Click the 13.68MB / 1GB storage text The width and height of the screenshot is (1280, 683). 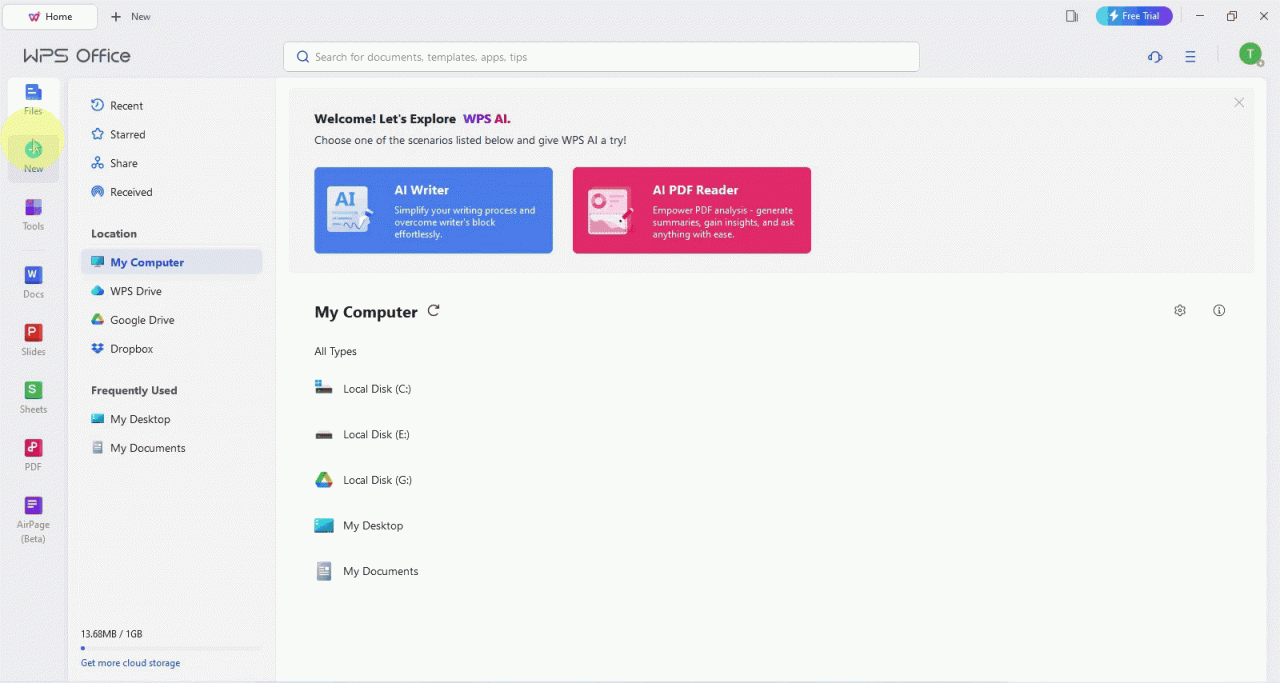point(111,634)
